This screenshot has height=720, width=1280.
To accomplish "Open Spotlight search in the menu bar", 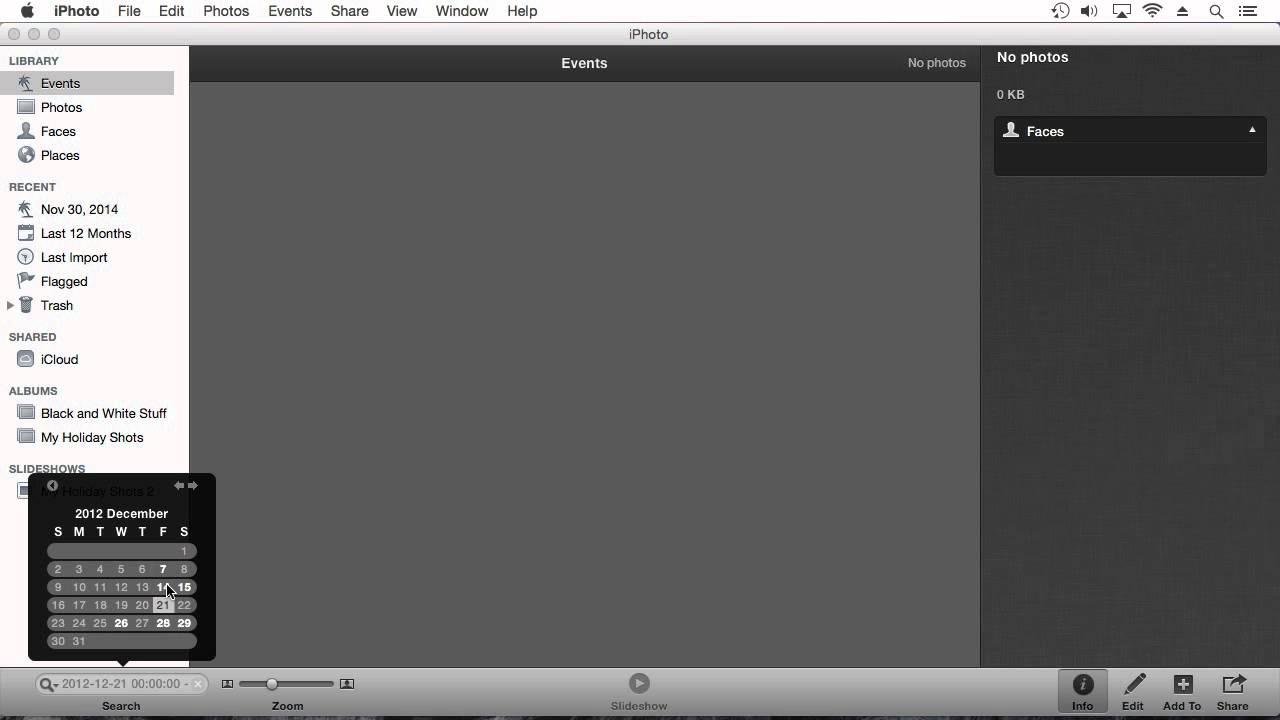I will tap(1216, 11).
